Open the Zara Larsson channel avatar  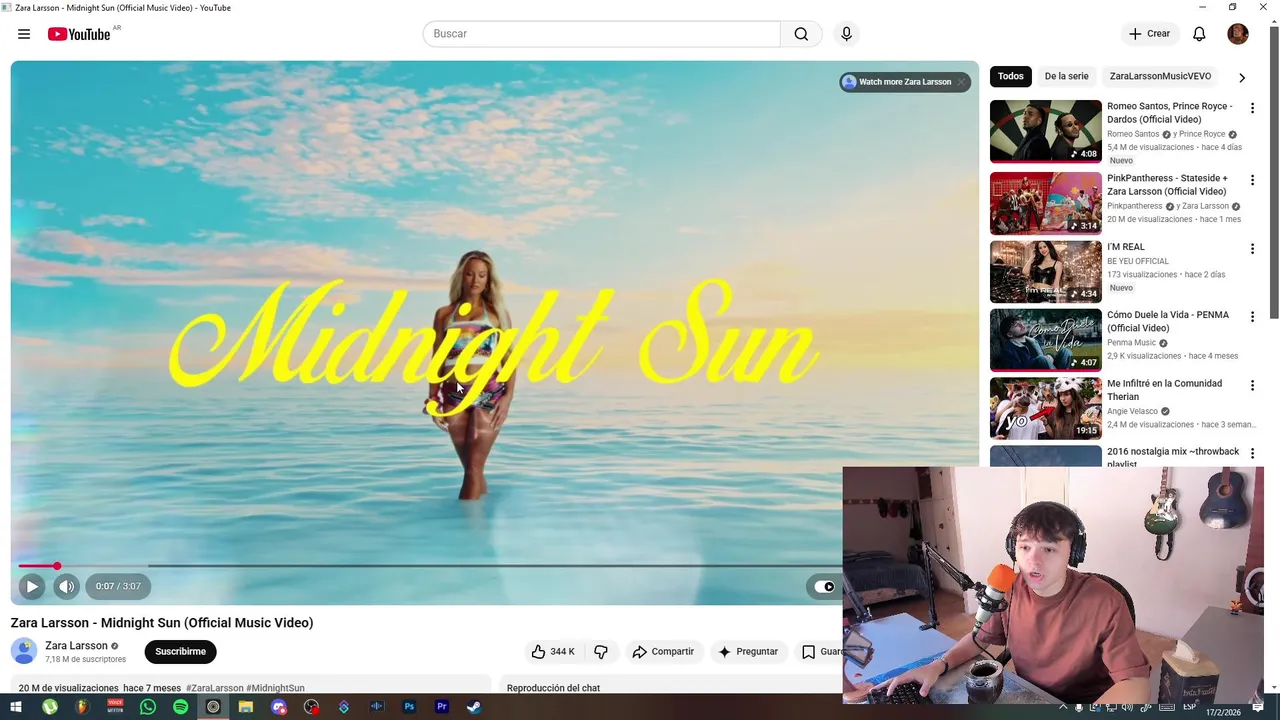[x=24, y=651]
